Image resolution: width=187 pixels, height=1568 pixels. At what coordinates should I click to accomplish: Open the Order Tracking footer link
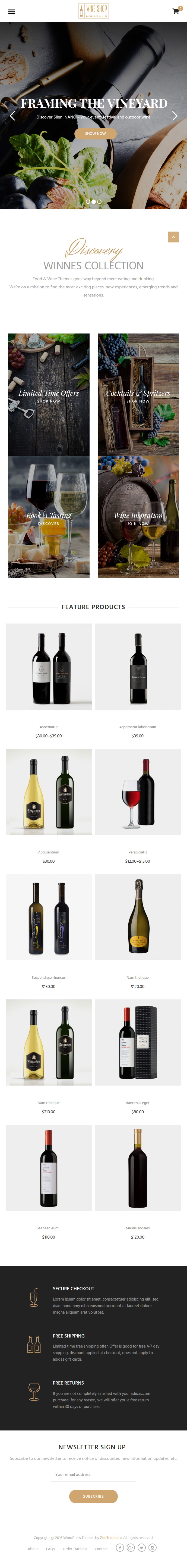pyautogui.click(x=75, y=1548)
